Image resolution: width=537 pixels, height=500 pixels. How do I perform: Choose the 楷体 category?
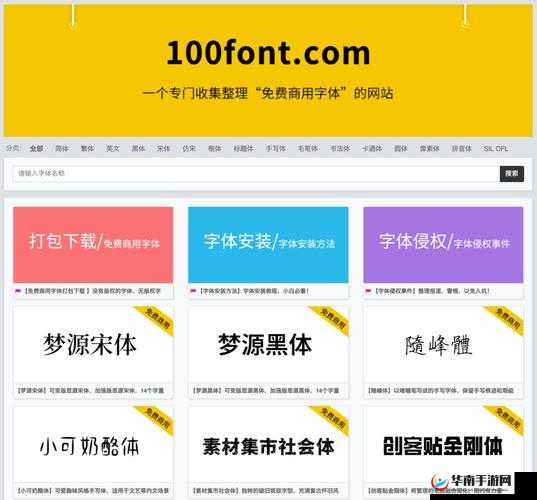point(215,148)
